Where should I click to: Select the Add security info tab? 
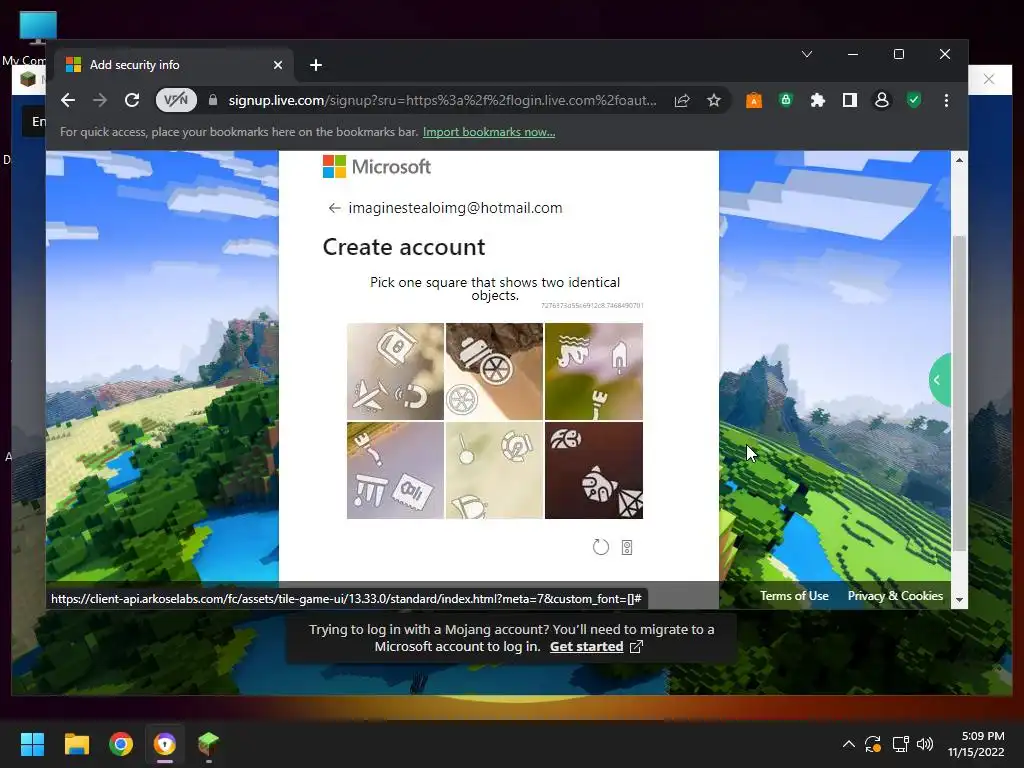pos(175,65)
